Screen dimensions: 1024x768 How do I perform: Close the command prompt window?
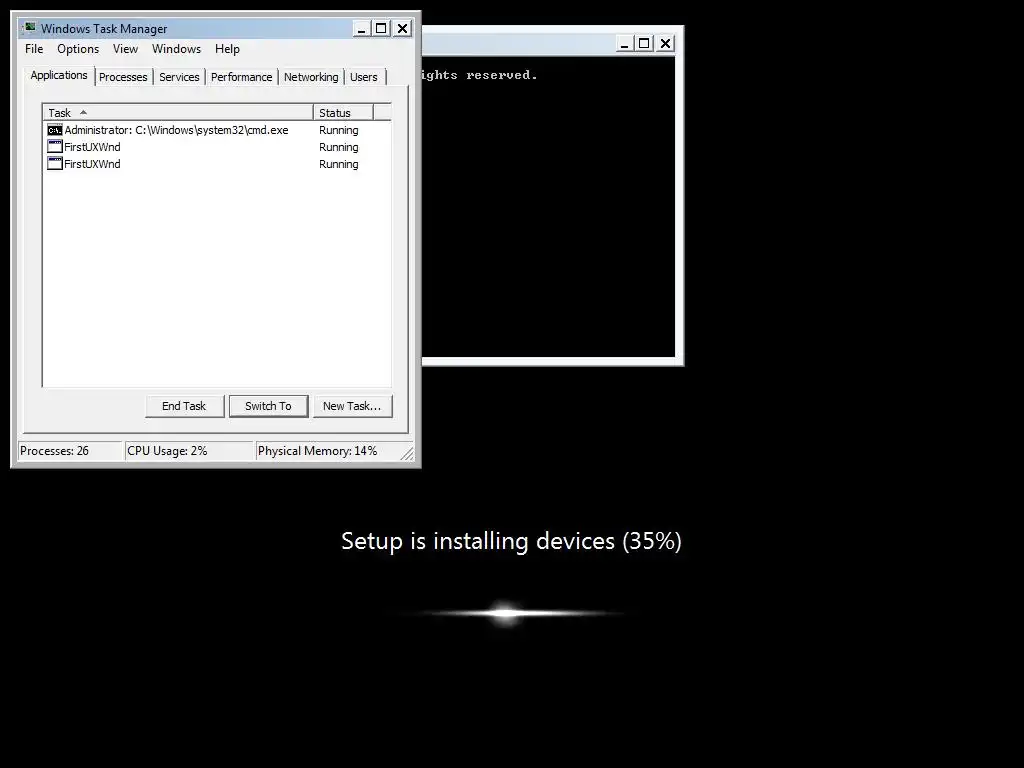[x=665, y=44]
